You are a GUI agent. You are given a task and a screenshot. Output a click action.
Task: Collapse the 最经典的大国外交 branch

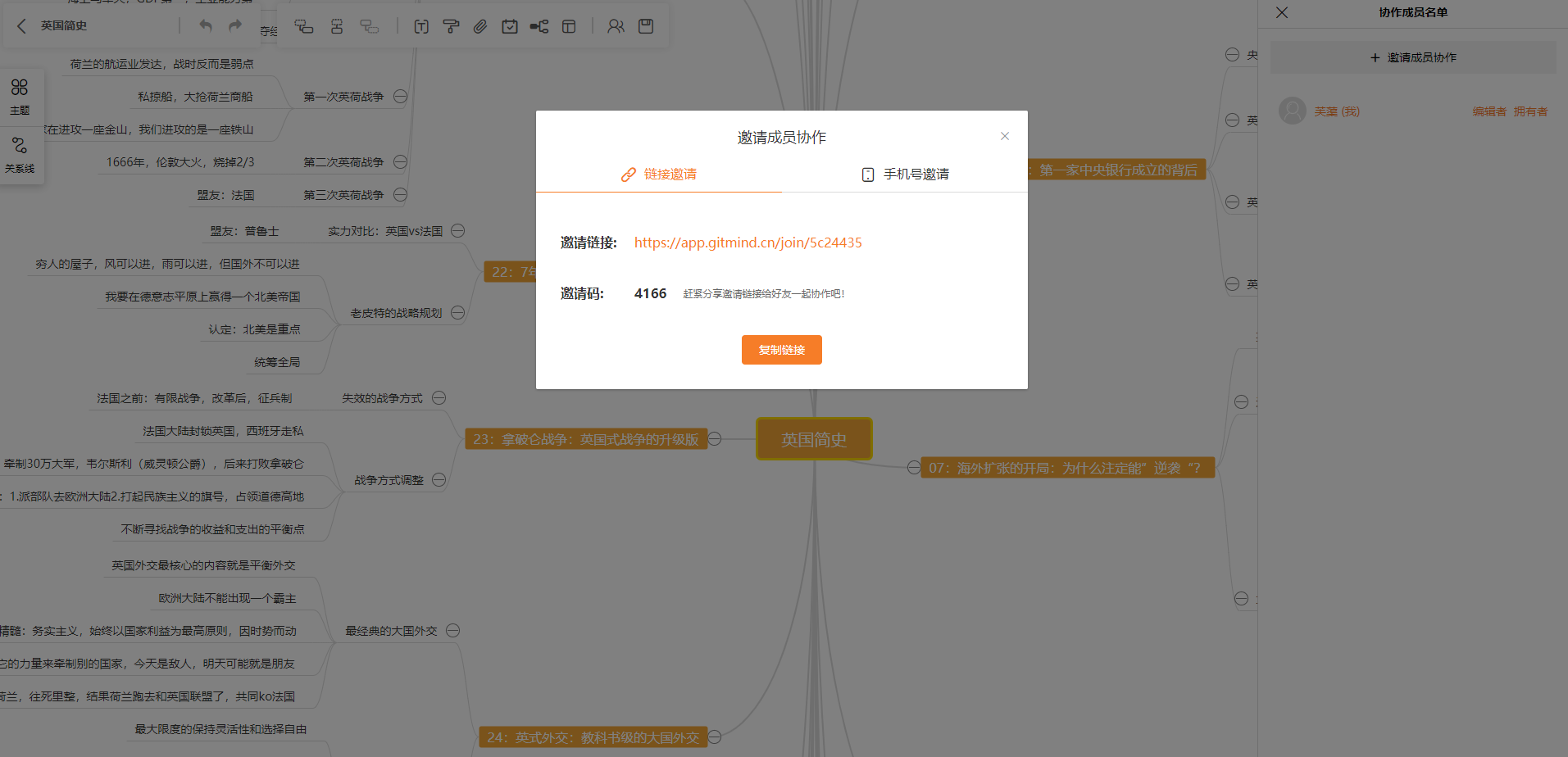coord(452,631)
